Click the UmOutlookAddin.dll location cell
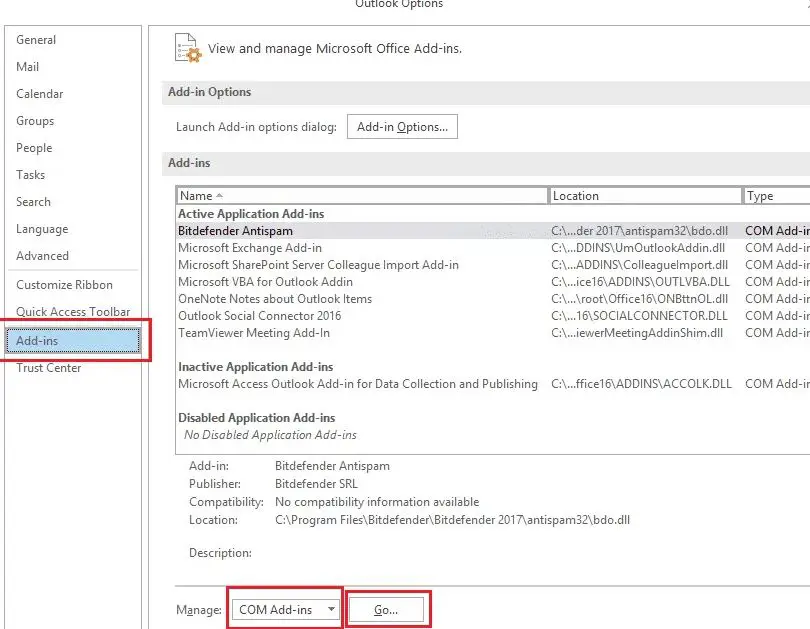 (x=638, y=248)
